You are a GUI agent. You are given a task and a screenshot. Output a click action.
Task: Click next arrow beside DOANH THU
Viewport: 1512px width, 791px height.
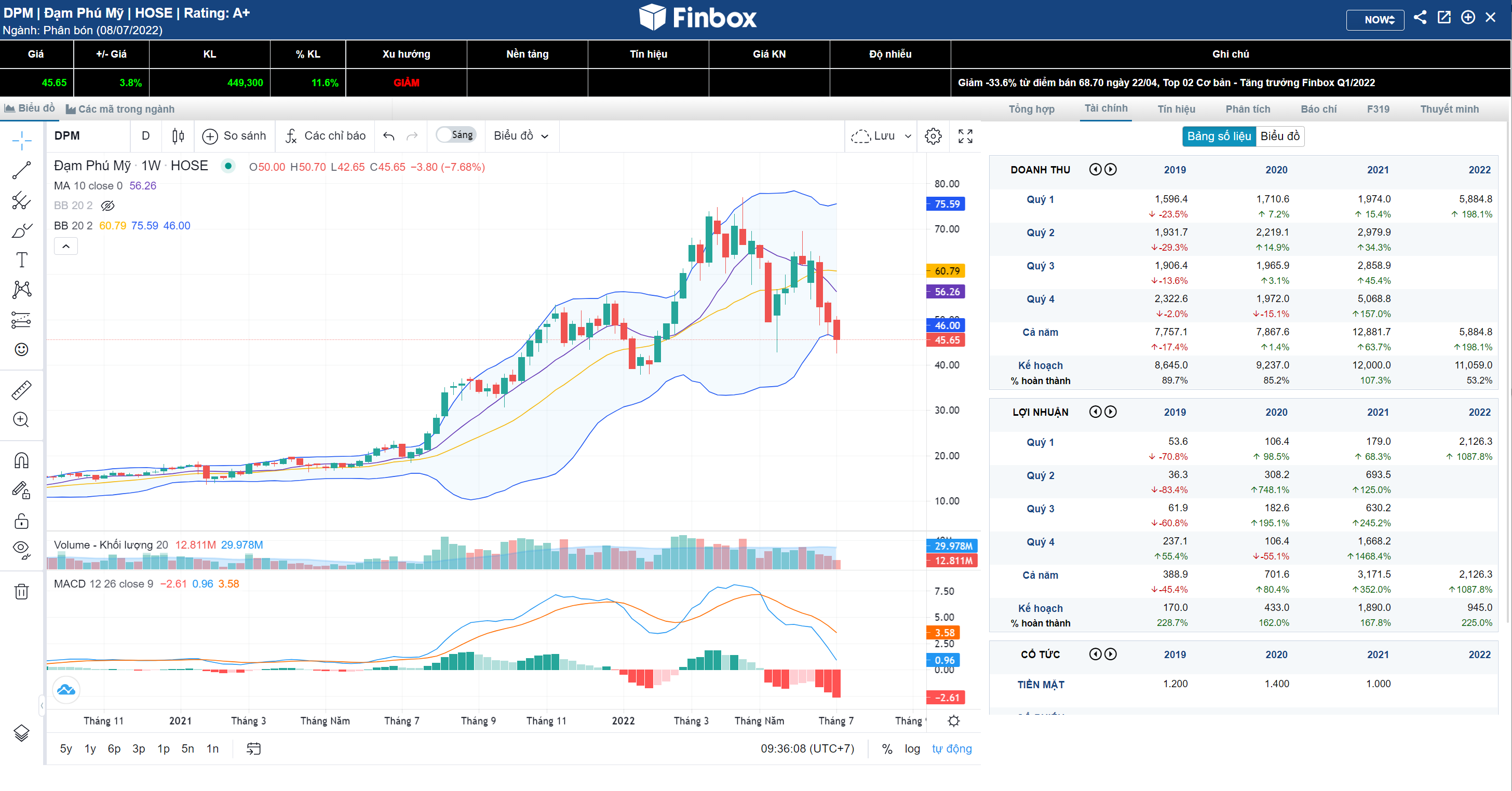(1110, 170)
